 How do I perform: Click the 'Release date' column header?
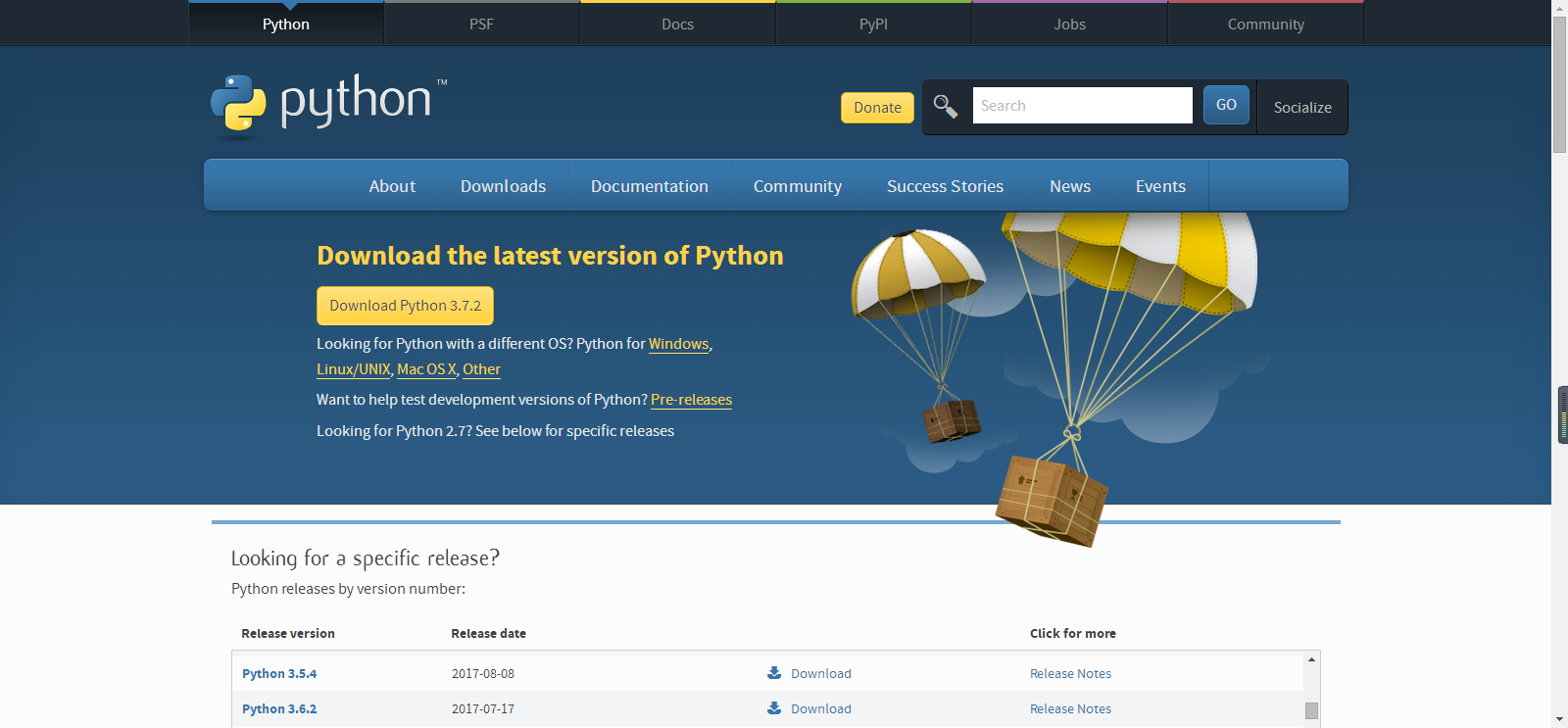pos(488,633)
